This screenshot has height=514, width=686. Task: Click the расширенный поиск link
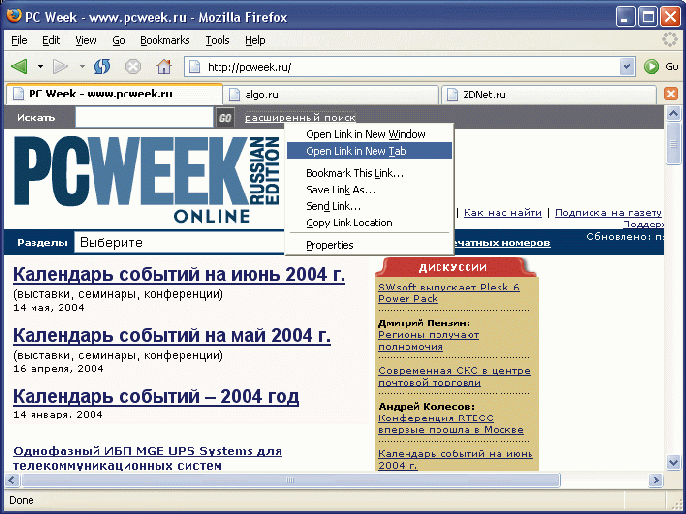300,118
